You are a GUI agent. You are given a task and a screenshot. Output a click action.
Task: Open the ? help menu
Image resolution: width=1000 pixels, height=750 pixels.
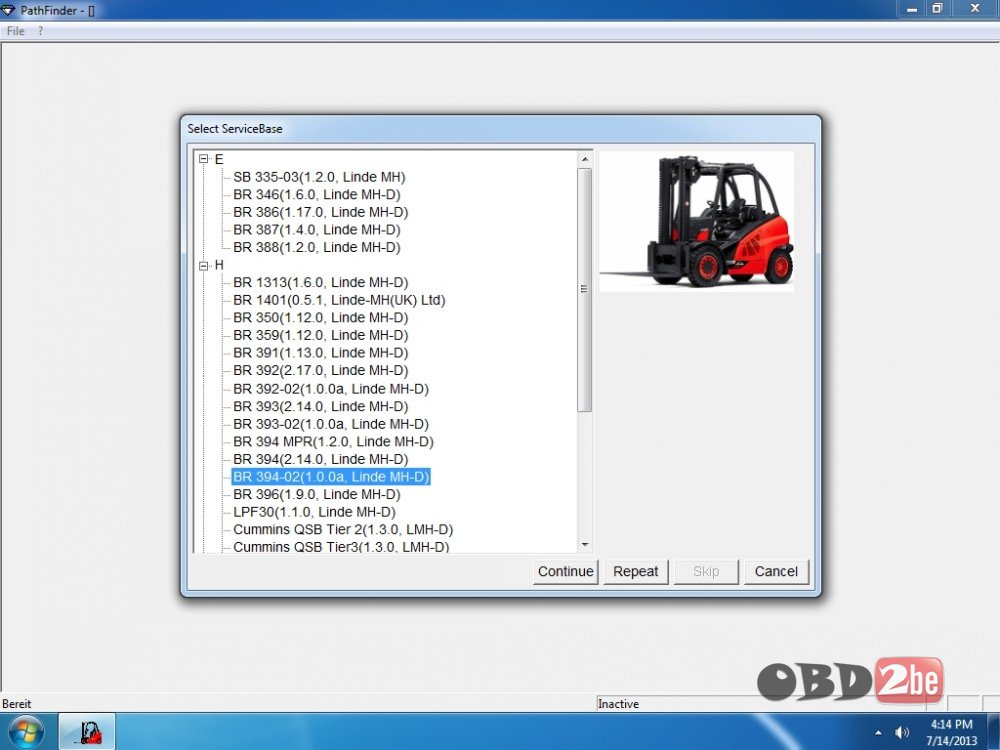(40, 31)
